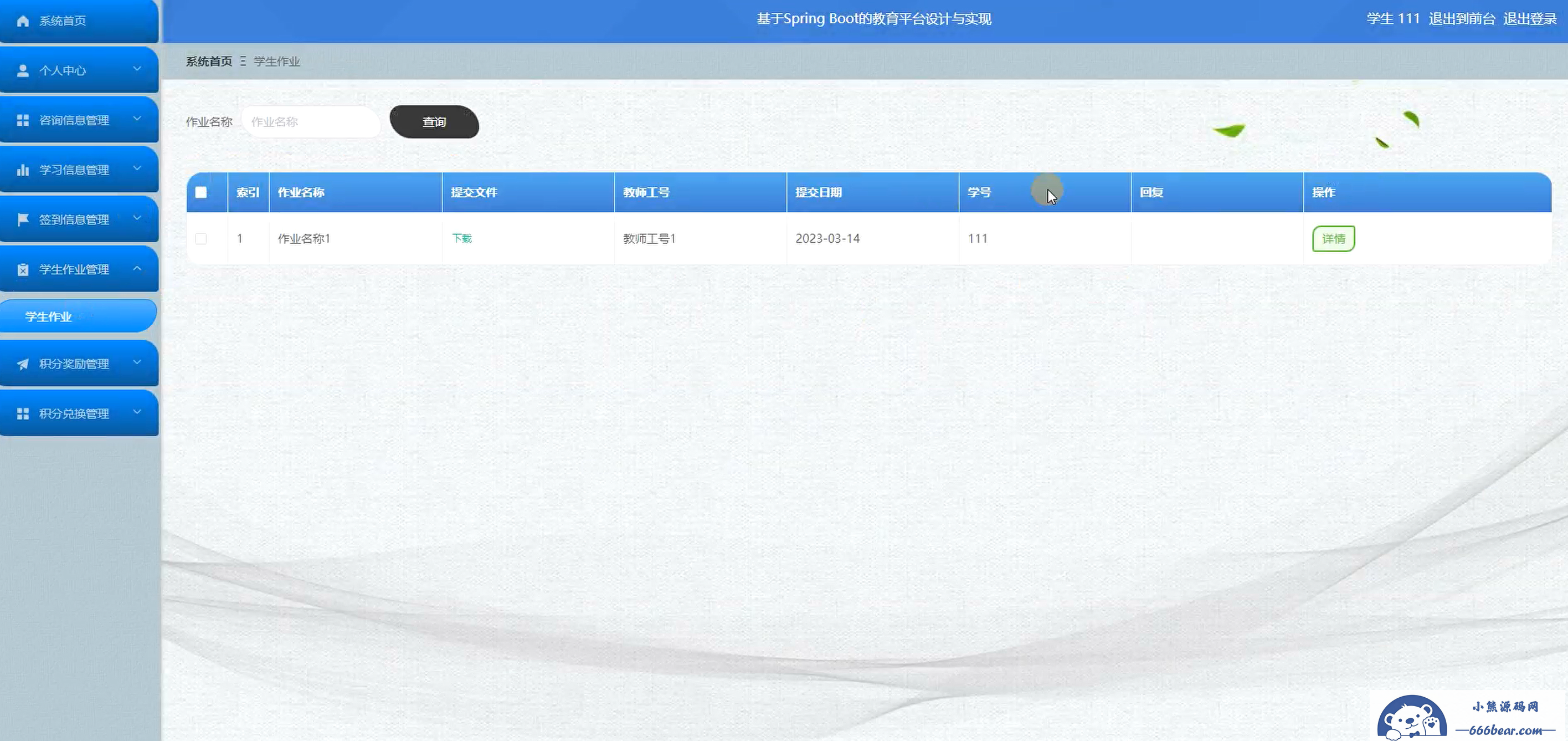Expand the 学习信息管理 chevron
Viewport: 1568px width, 741px height.
pos(137,168)
